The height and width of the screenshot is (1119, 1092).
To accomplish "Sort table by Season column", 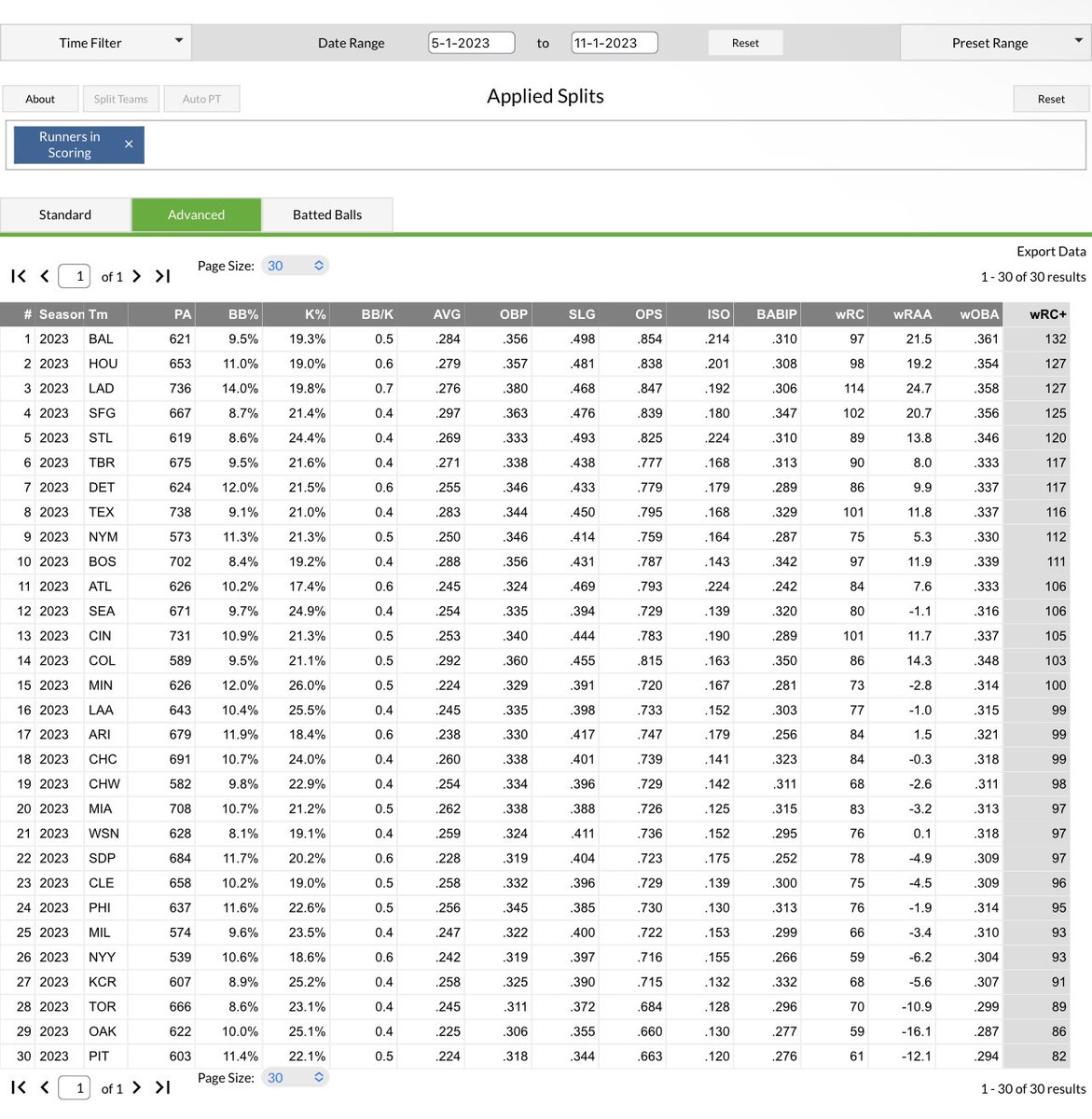I will [x=62, y=314].
